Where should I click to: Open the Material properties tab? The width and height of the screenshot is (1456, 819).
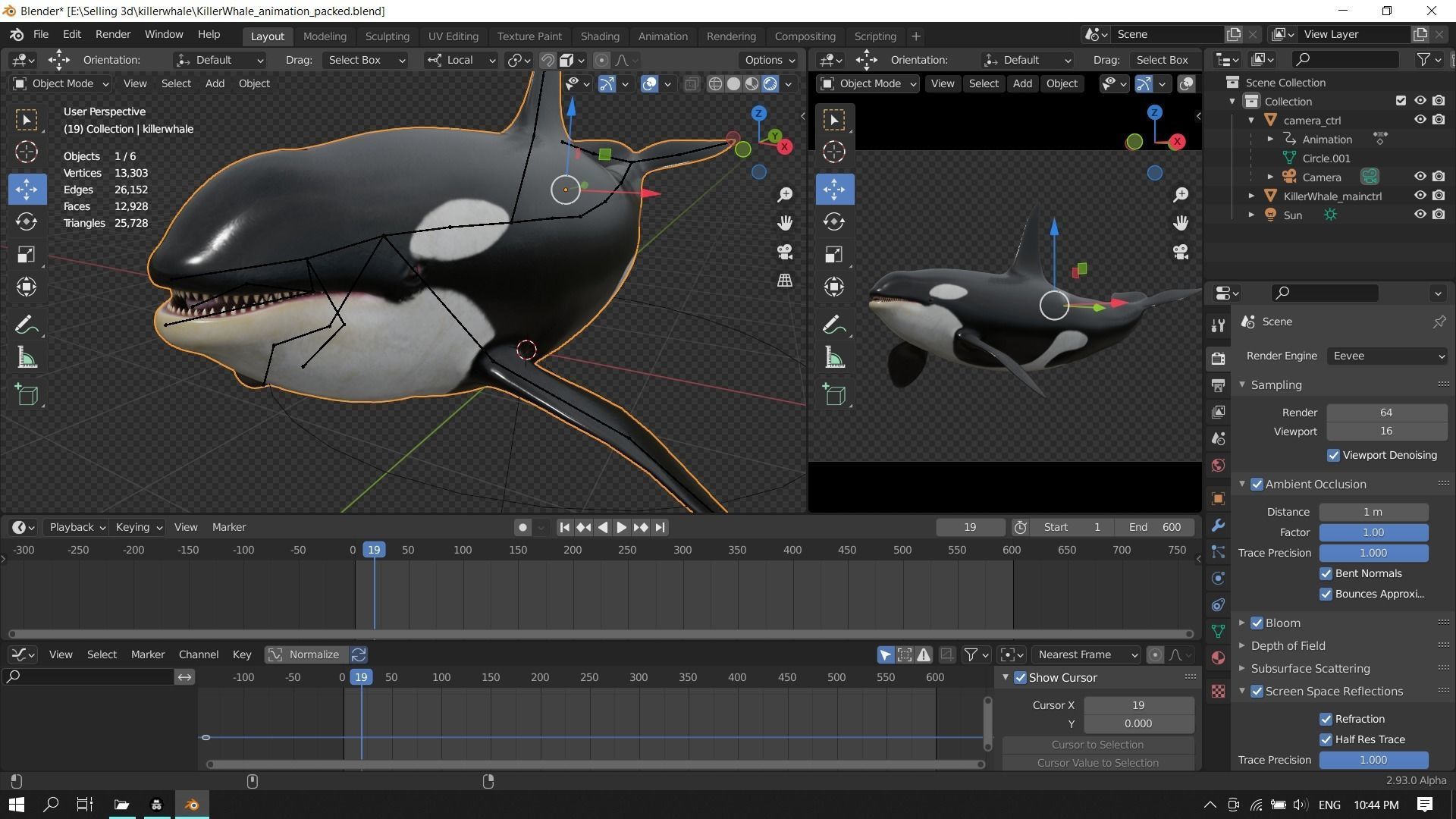1218,657
